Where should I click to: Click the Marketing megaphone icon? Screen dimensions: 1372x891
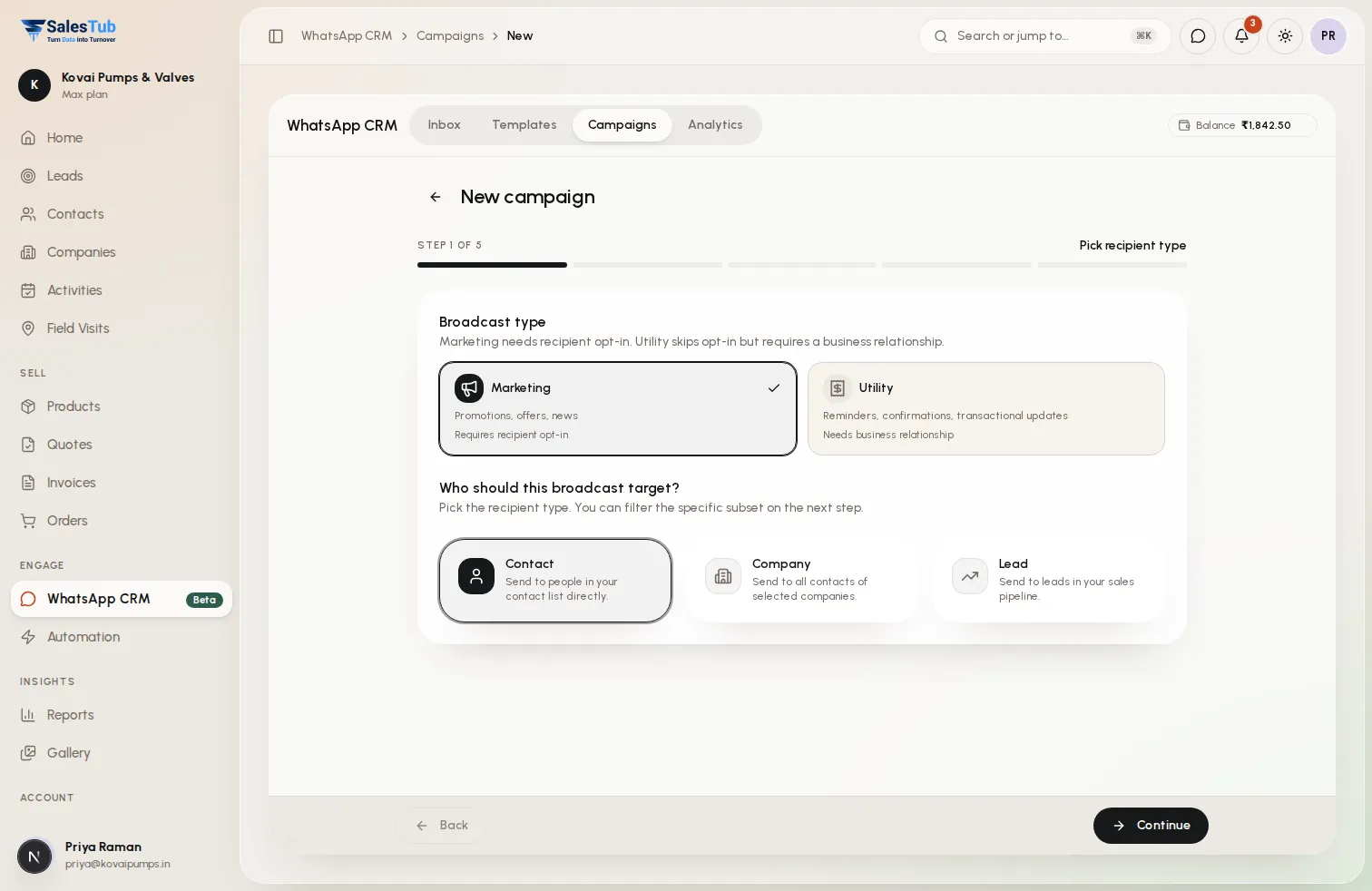[469, 388]
